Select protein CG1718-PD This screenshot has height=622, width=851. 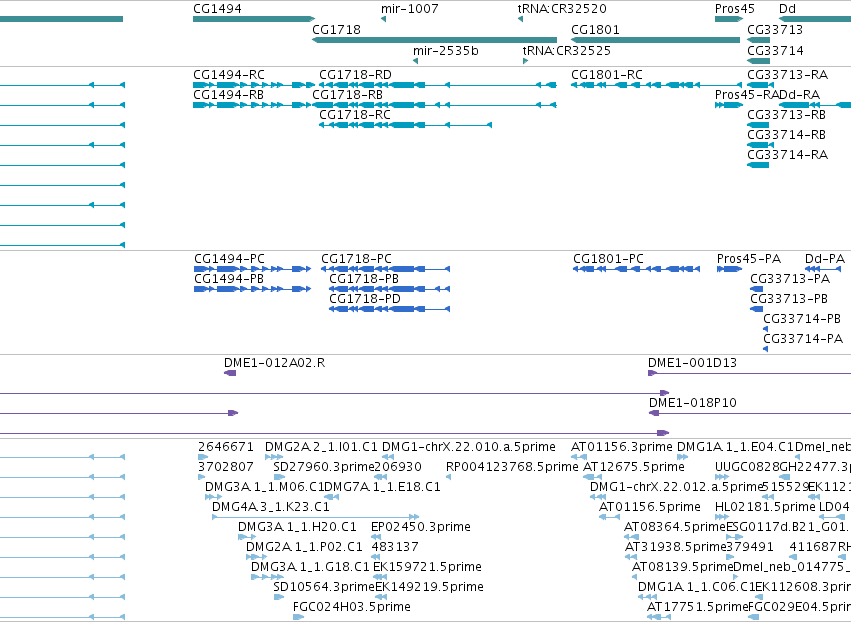(x=390, y=309)
